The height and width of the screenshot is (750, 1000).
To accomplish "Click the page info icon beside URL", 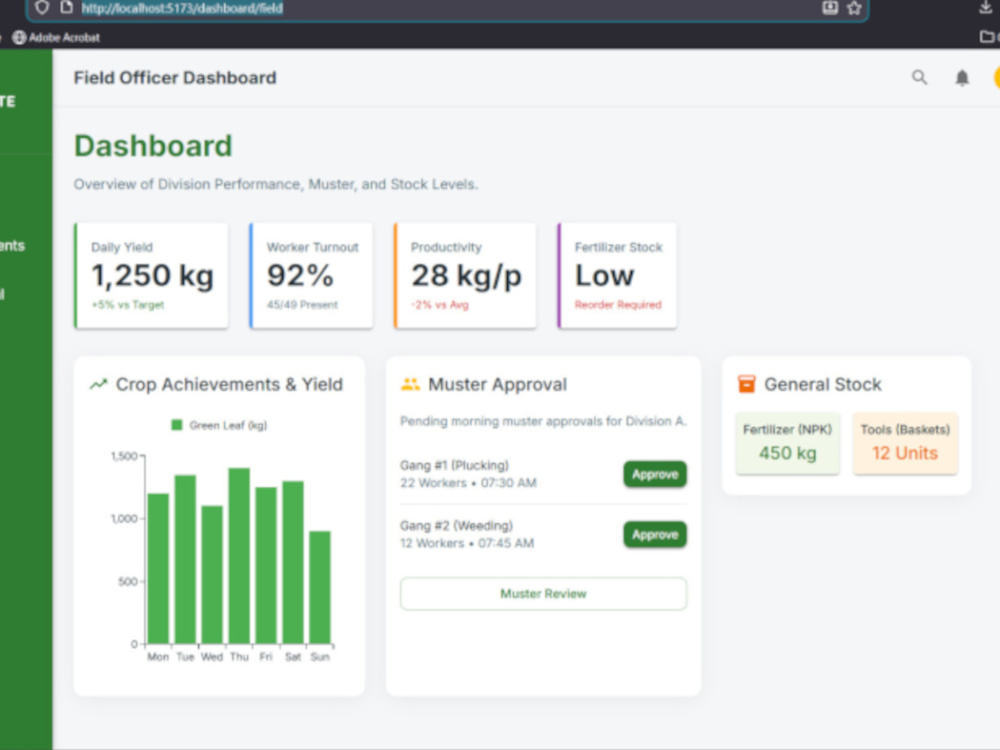I will [66, 8].
